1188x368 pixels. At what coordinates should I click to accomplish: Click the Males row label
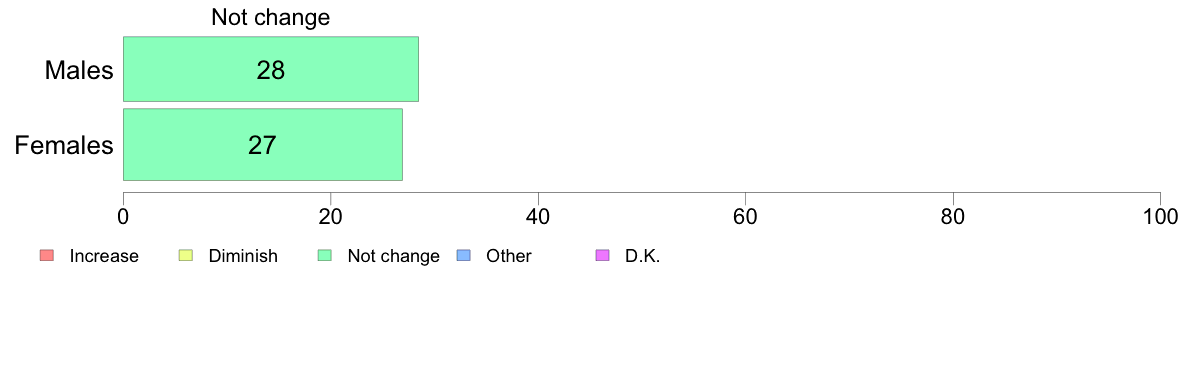pyautogui.click(x=79, y=70)
